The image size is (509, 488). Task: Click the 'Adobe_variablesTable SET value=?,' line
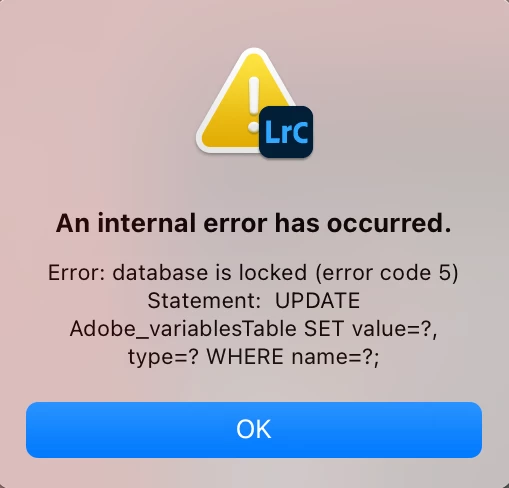254,329
